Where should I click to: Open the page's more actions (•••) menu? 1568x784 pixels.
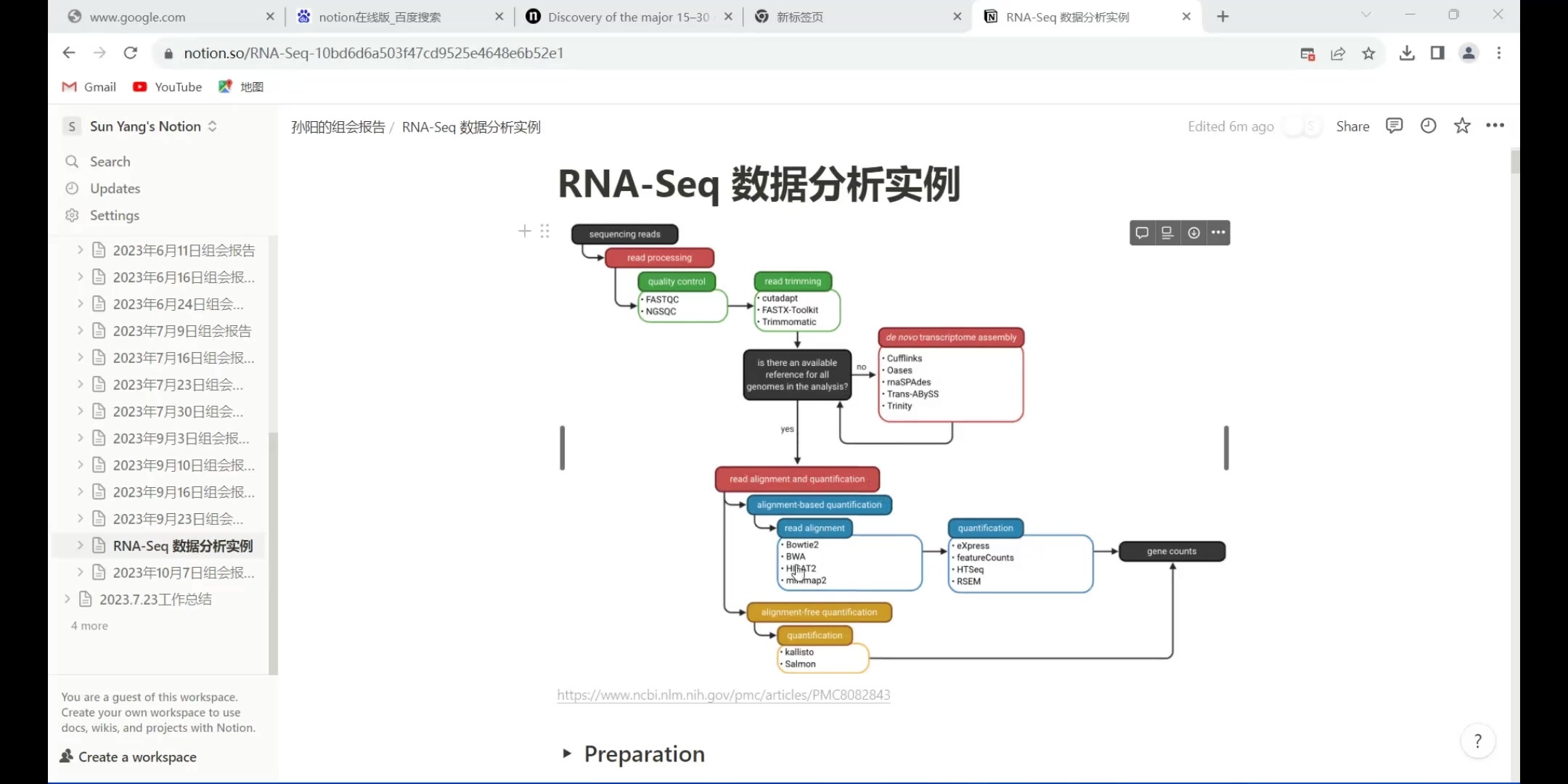(1495, 126)
